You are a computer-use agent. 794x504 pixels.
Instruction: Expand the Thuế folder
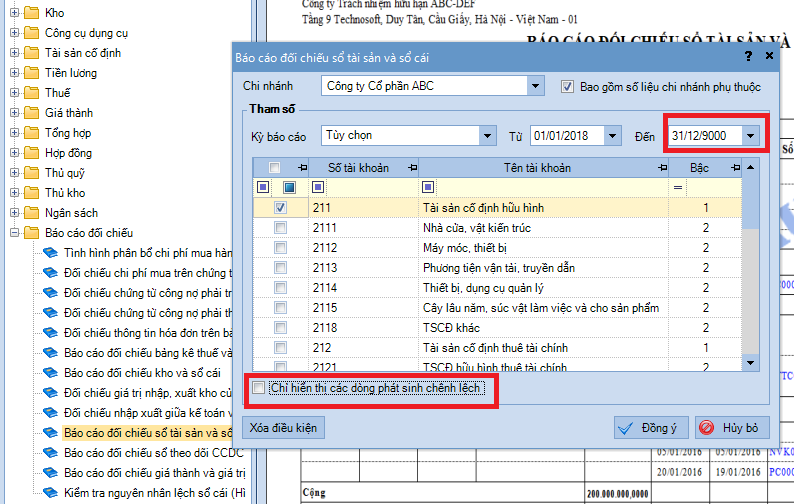point(14,93)
